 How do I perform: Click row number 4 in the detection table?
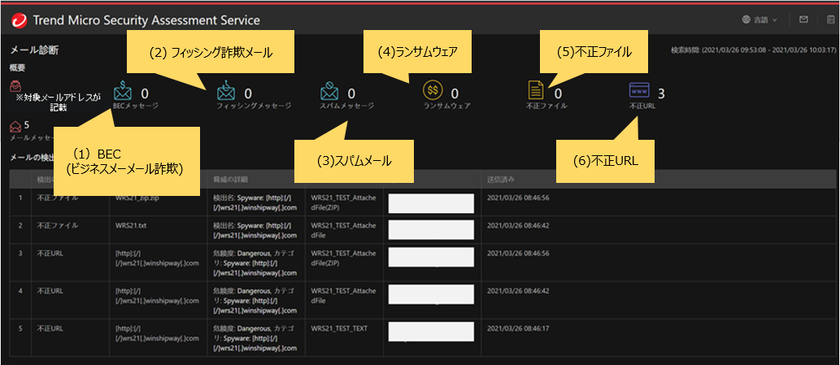tap(20, 291)
